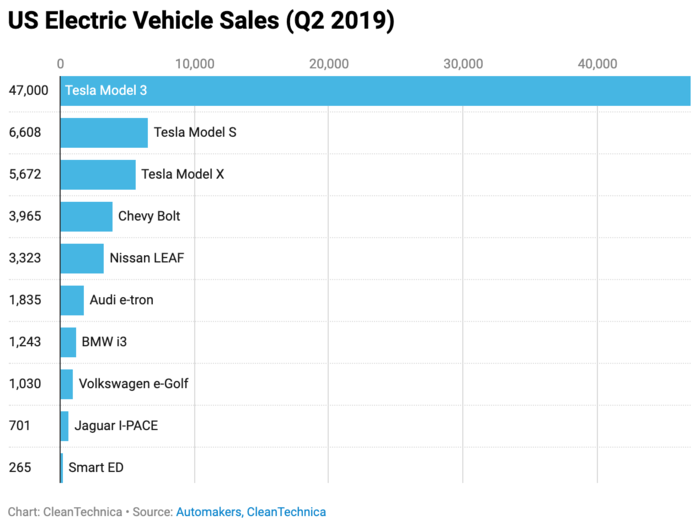Screen dimensions: 700x526
Task: Select the 265 sales value
Action: tap(19, 468)
